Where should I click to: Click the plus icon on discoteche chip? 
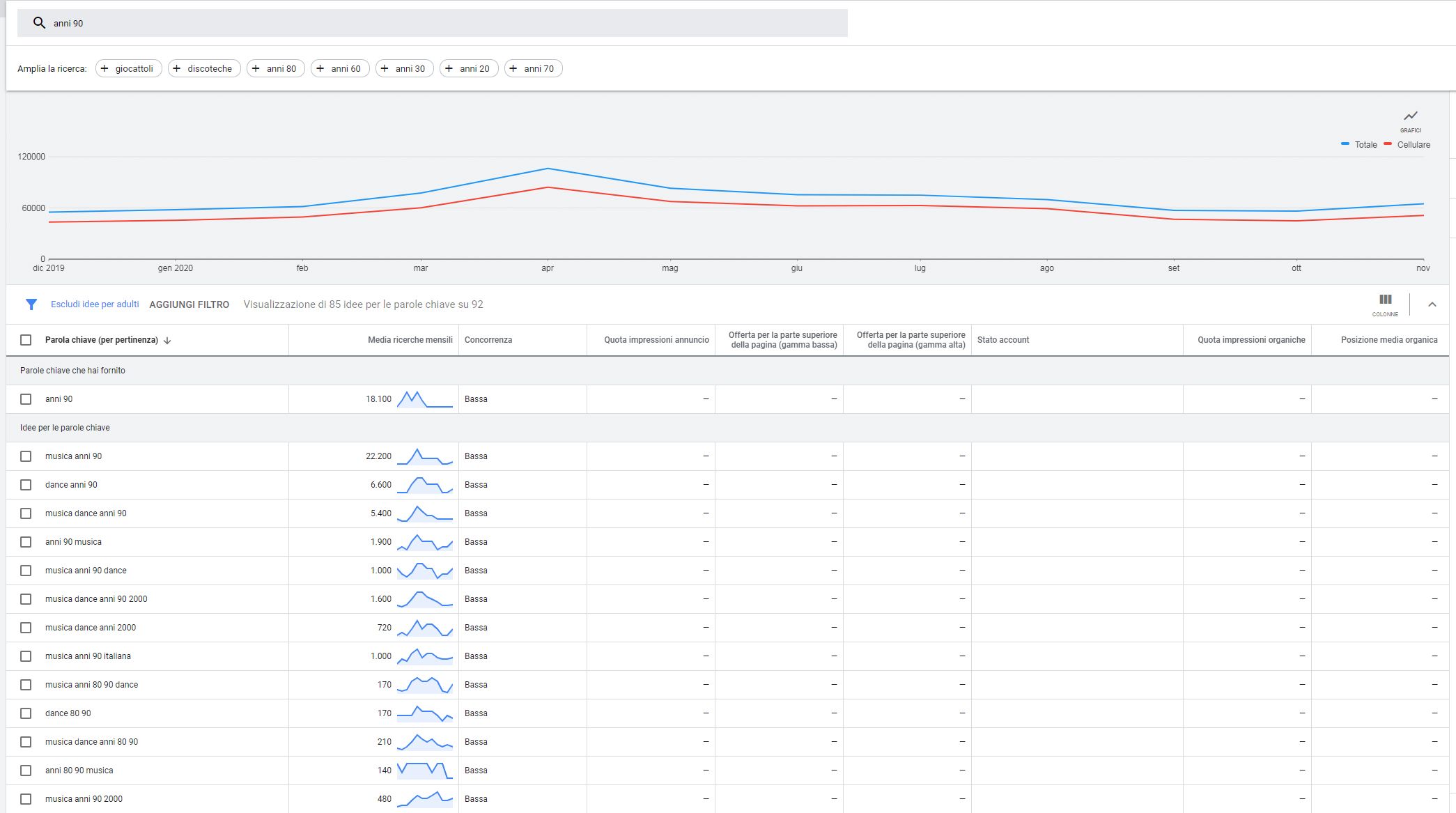pyautogui.click(x=177, y=68)
